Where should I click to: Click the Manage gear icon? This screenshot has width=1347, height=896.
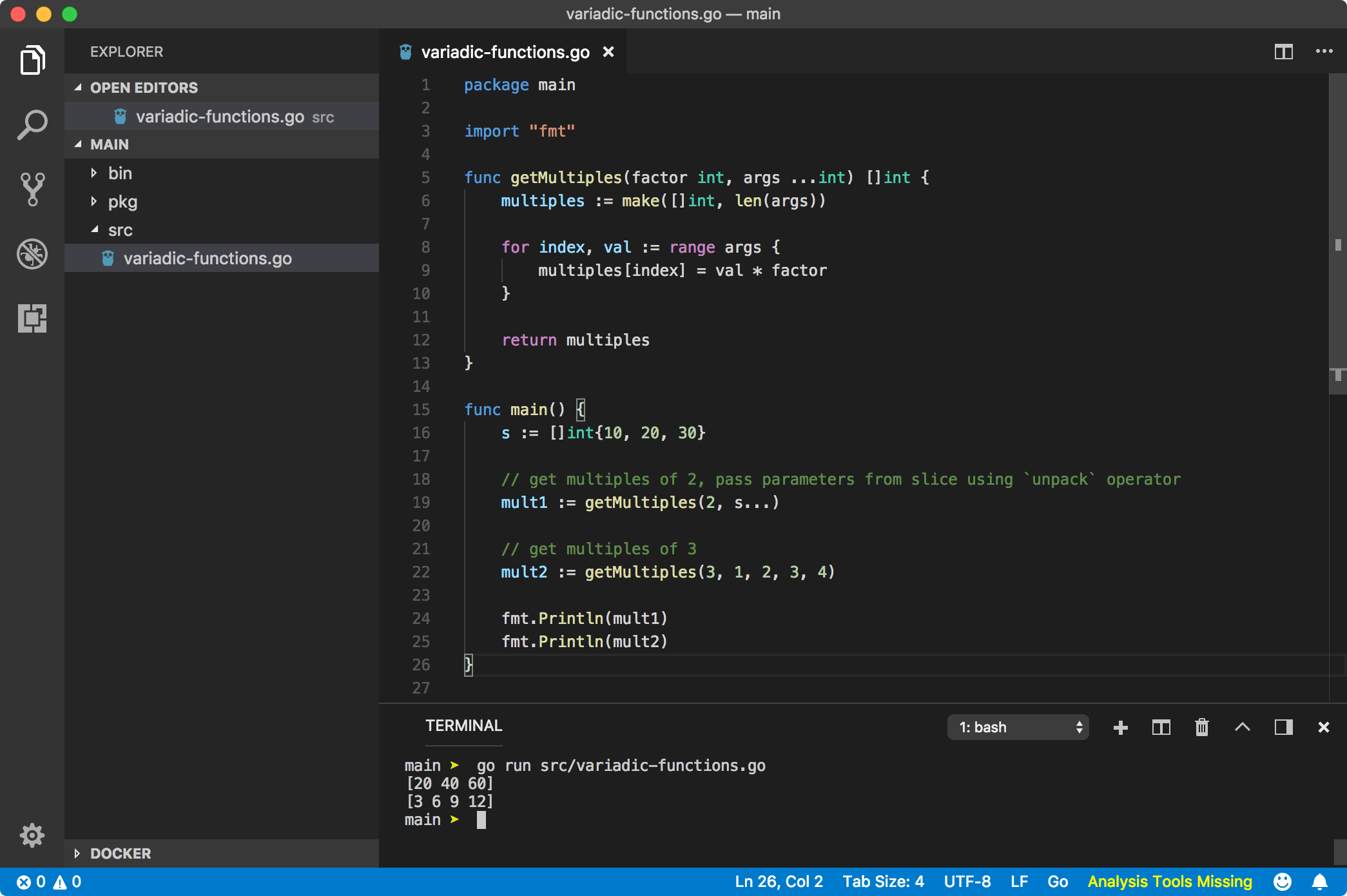tap(32, 835)
